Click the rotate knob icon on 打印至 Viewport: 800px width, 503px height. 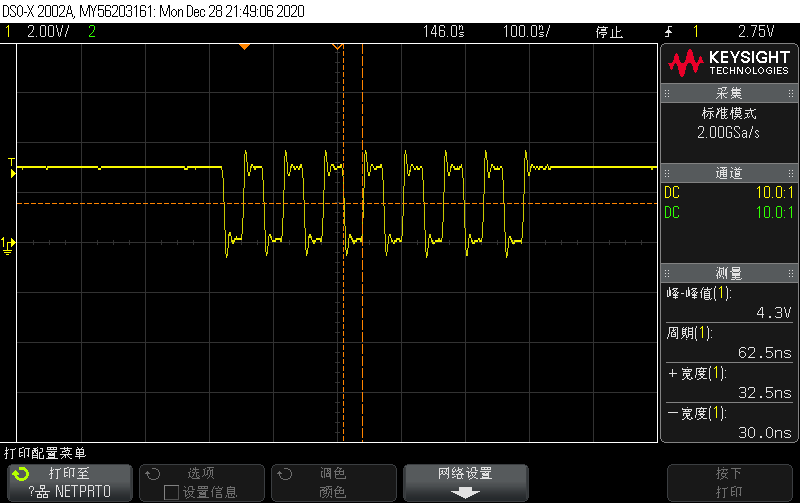click(21, 474)
